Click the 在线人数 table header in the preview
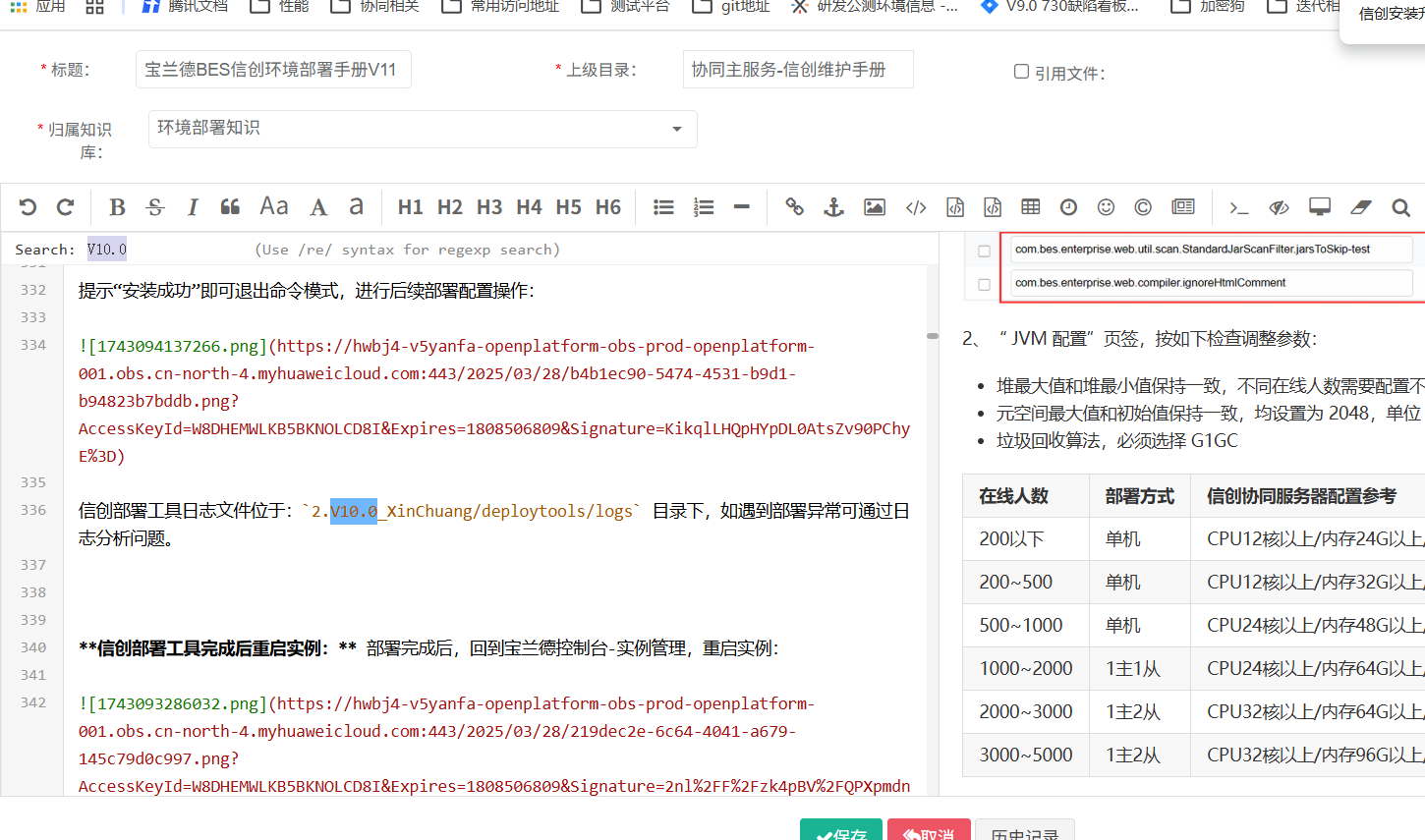 point(1013,496)
